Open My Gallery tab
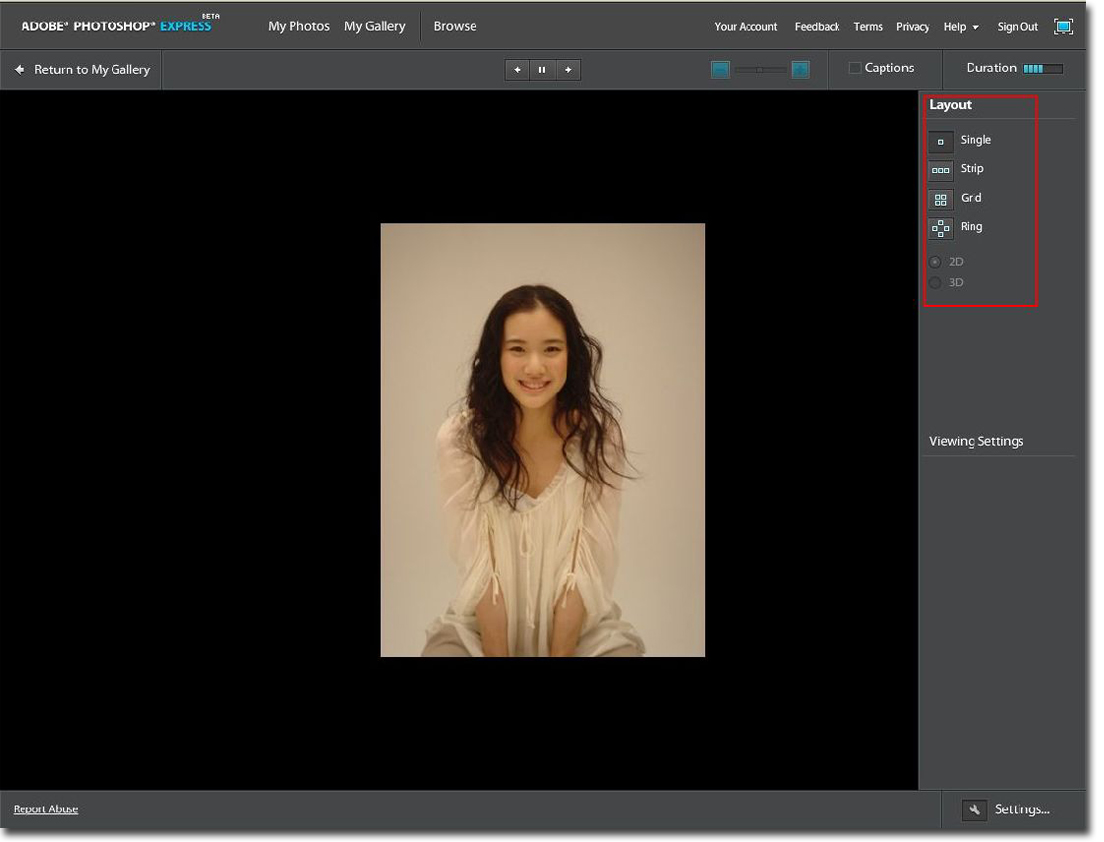Screen dimensions: 1104x842 pos(375,26)
